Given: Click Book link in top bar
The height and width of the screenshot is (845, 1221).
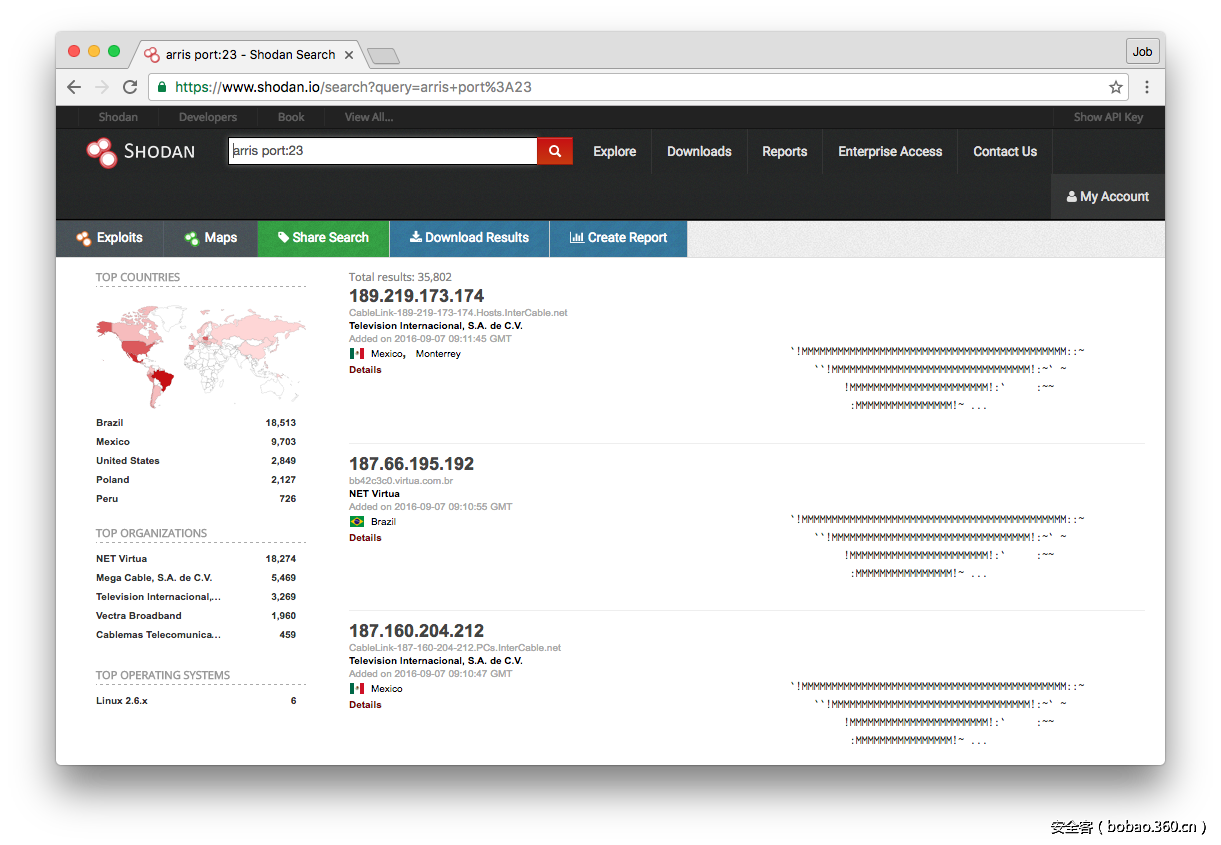Looking at the screenshot, I should coord(291,117).
